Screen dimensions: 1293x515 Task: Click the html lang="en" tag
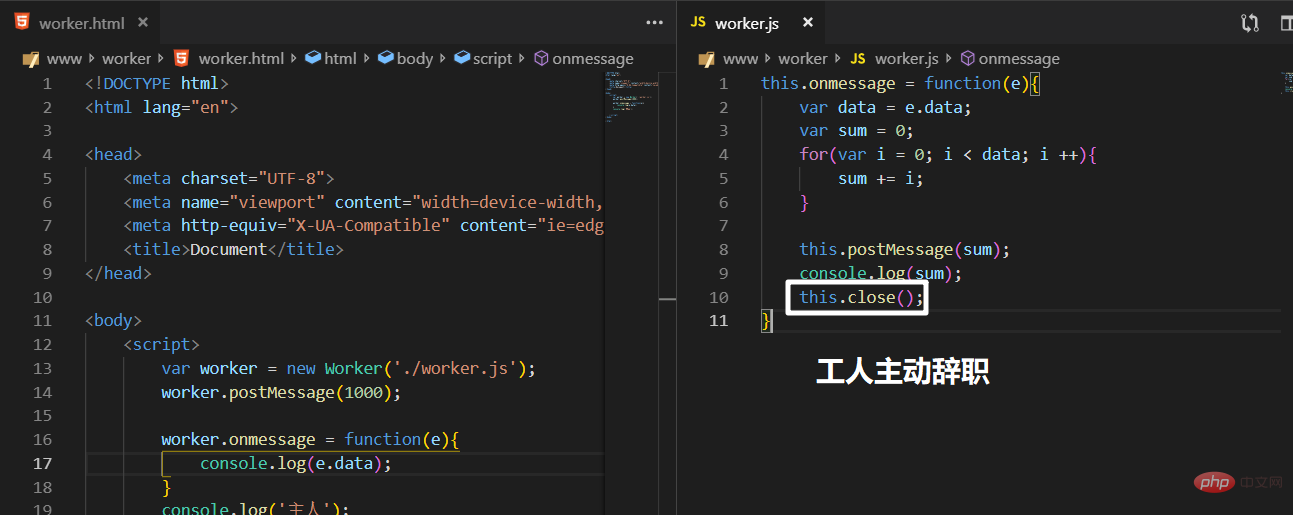tap(161, 107)
